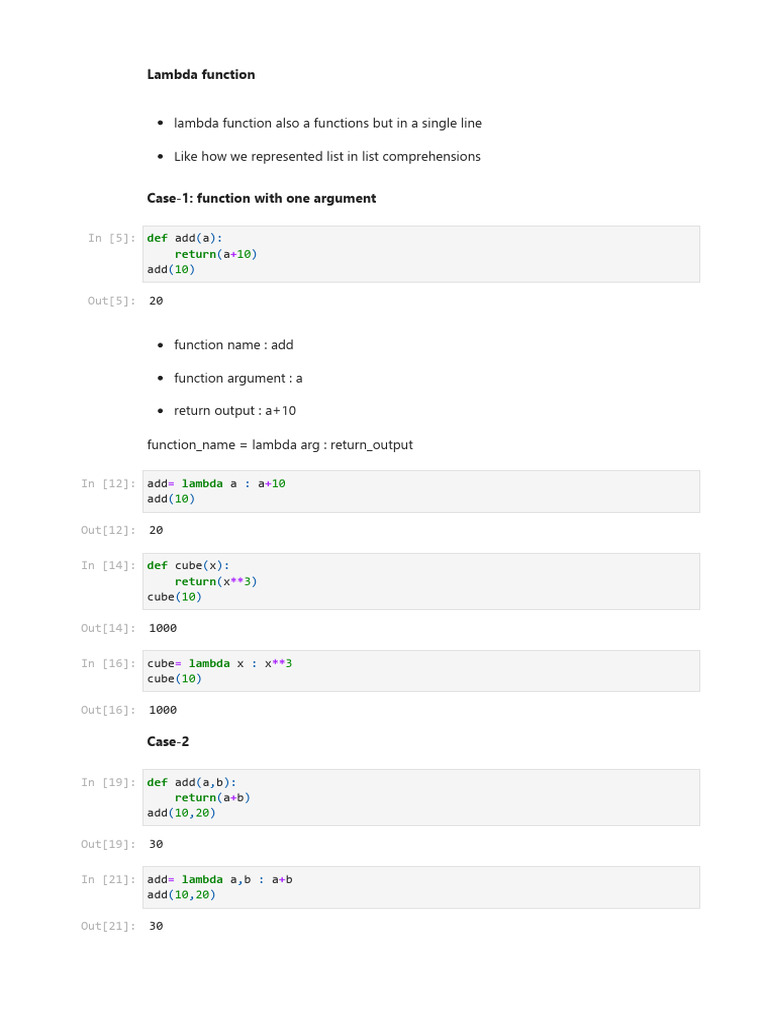This screenshot has width=768, height=1024.
Task: Click the Out[12] output prompt label
Action: [x=107, y=531]
